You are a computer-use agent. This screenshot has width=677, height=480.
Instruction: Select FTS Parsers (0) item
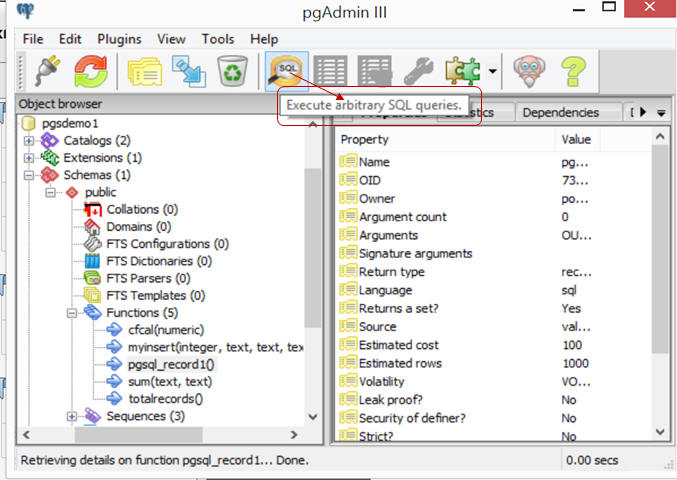[x=148, y=279]
